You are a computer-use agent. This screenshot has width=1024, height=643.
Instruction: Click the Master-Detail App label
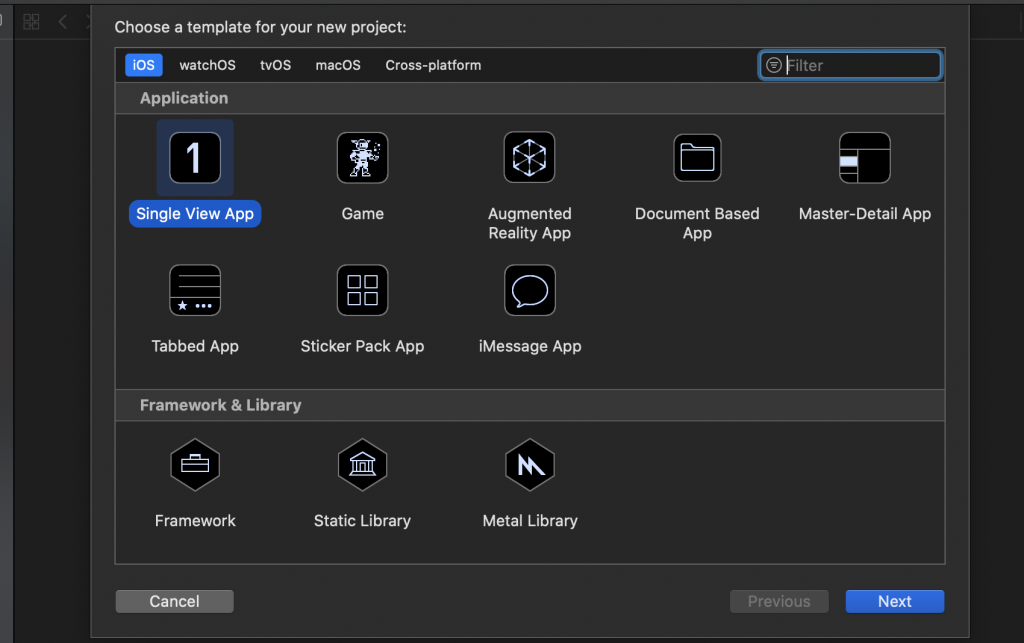coord(865,214)
